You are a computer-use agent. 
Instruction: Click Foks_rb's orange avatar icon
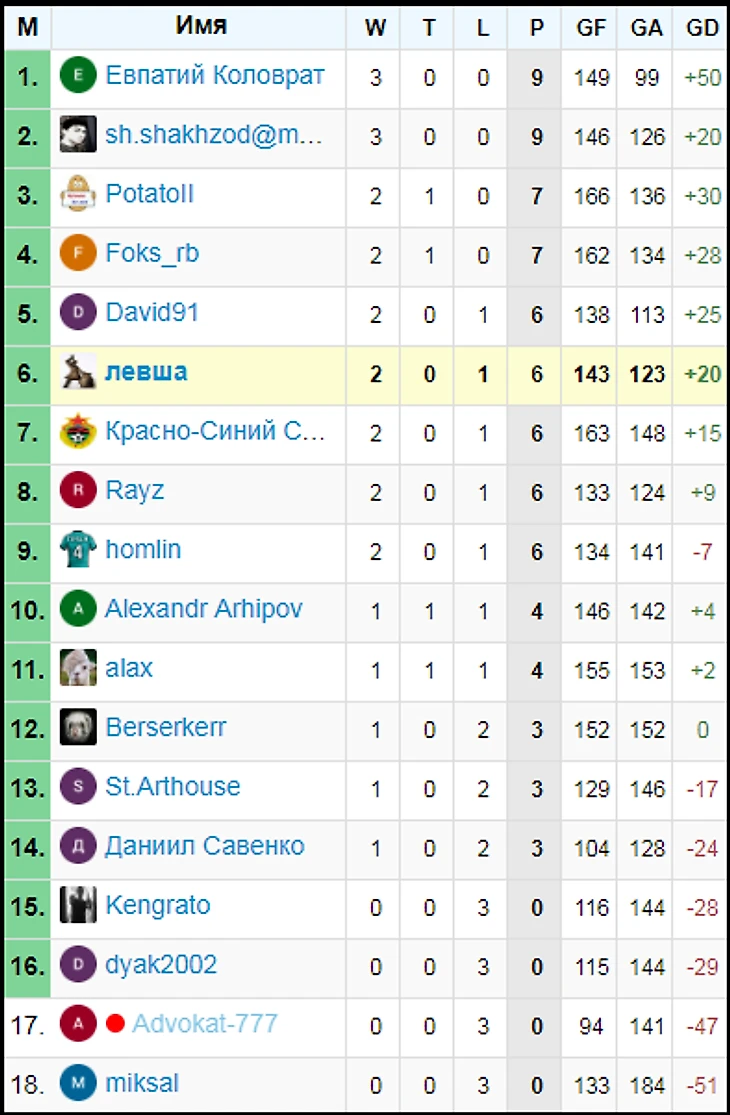pyautogui.click(x=78, y=253)
